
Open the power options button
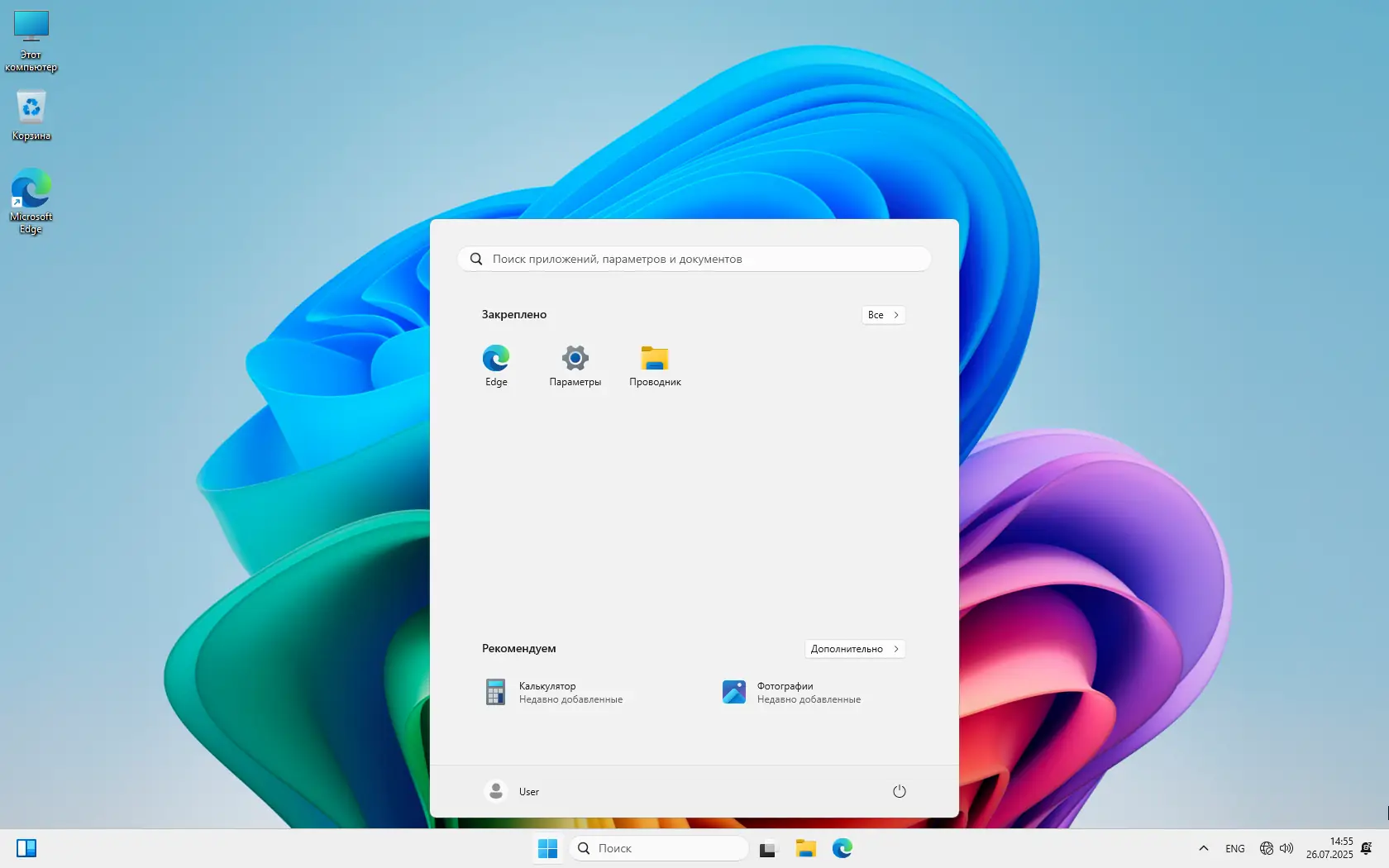[900, 791]
